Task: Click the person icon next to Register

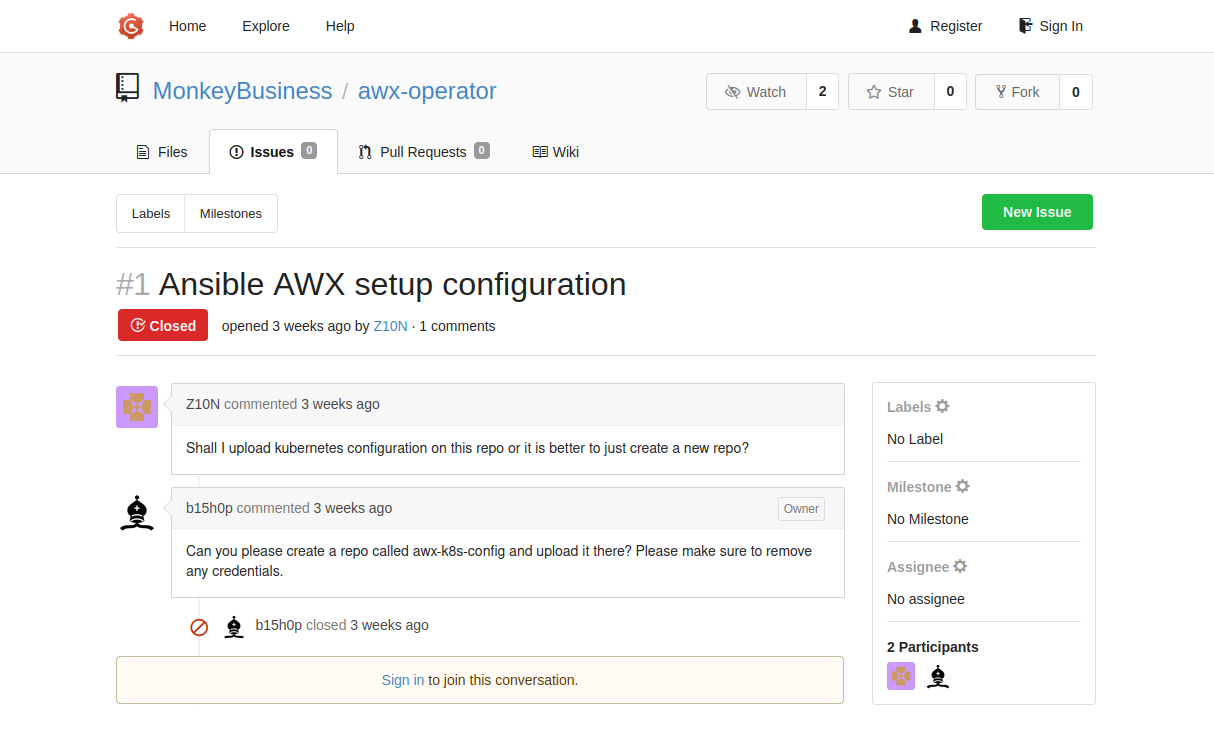Action: pos(913,26)
